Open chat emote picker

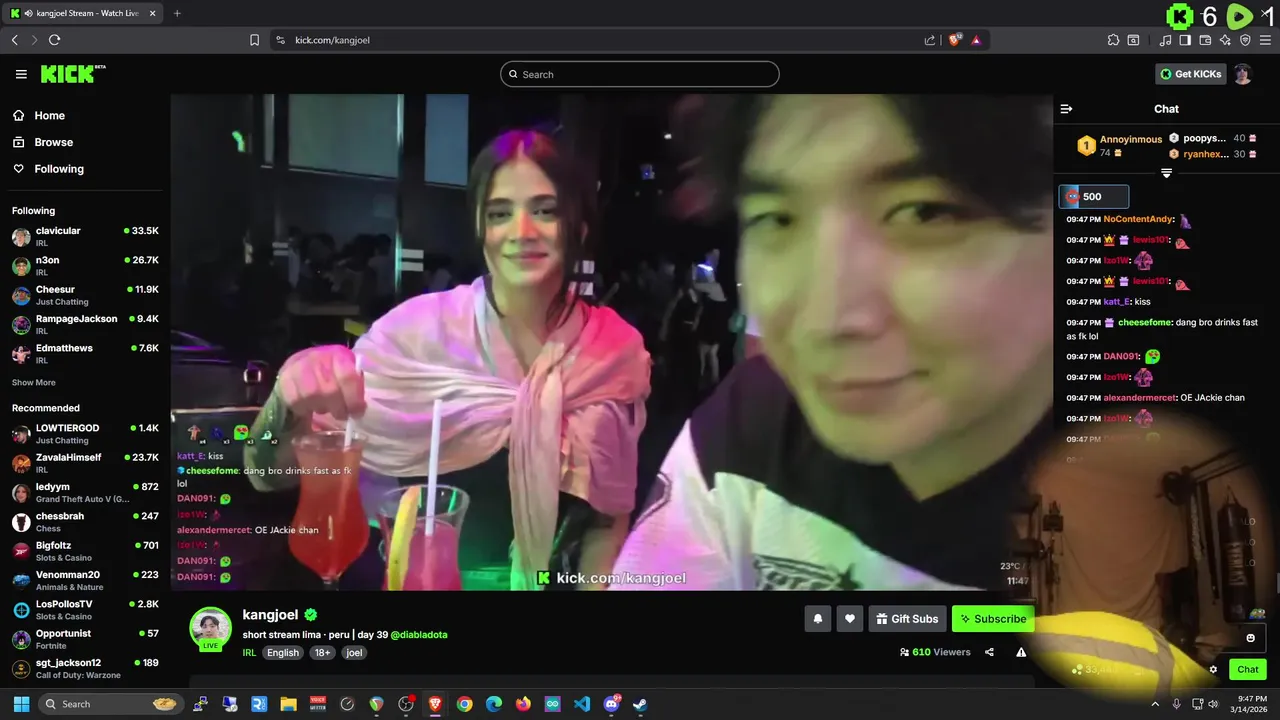pos(1250,638)
